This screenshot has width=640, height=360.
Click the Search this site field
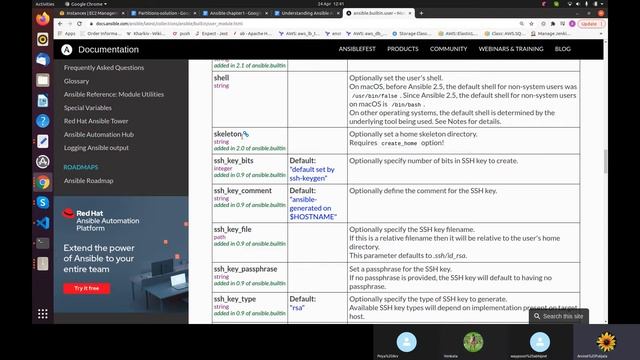[559, 316]
